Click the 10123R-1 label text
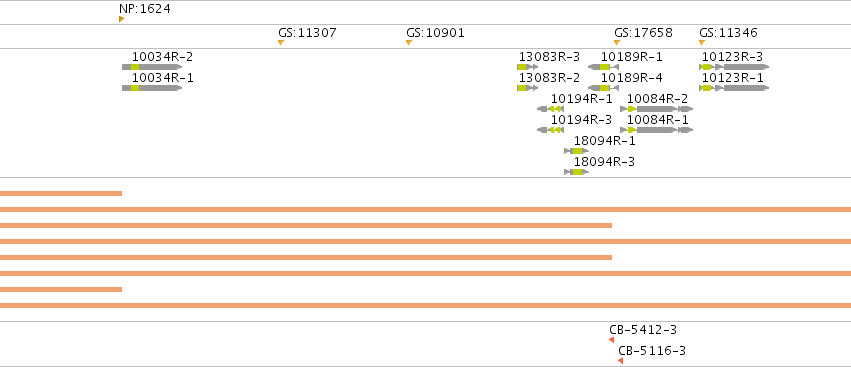 coord(733,78)
